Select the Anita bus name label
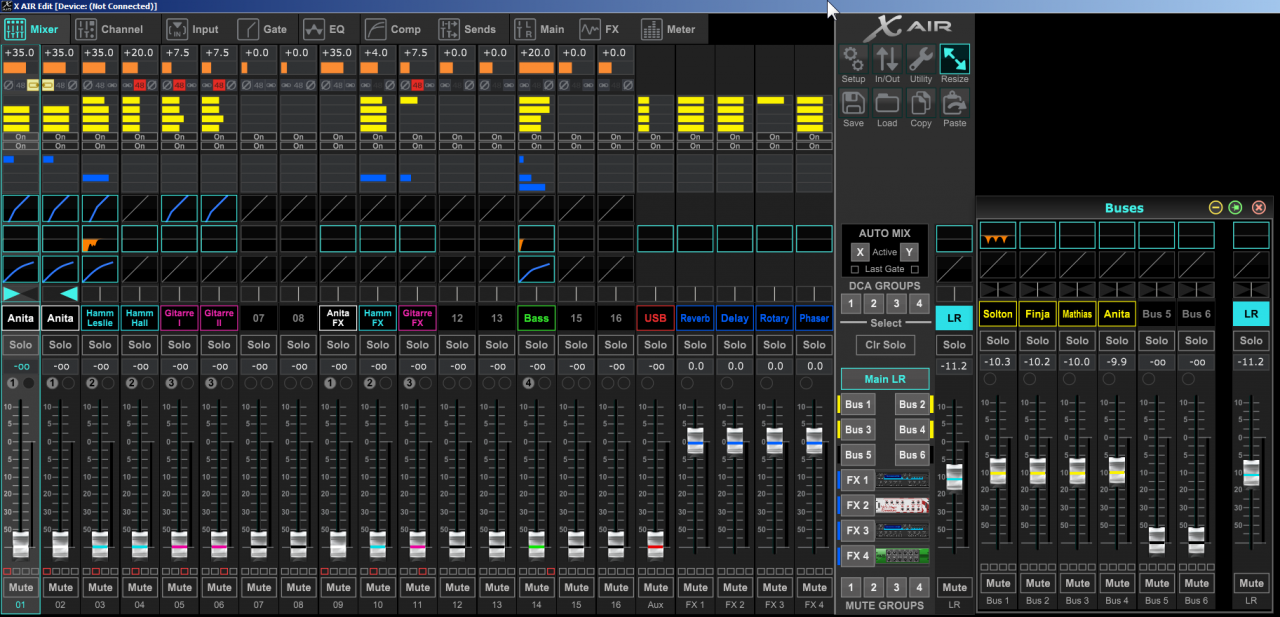The image size is (1280, 617). pyautogui.click(x=1116, y=314)
